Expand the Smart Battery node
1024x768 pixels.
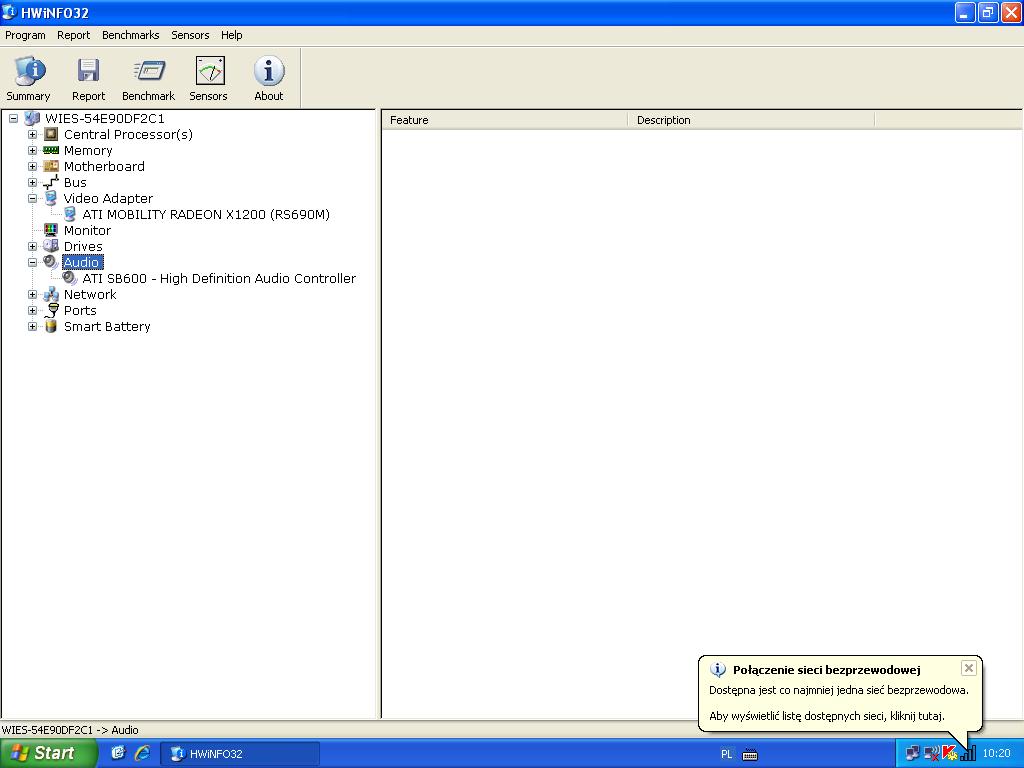tap(32, 327)
